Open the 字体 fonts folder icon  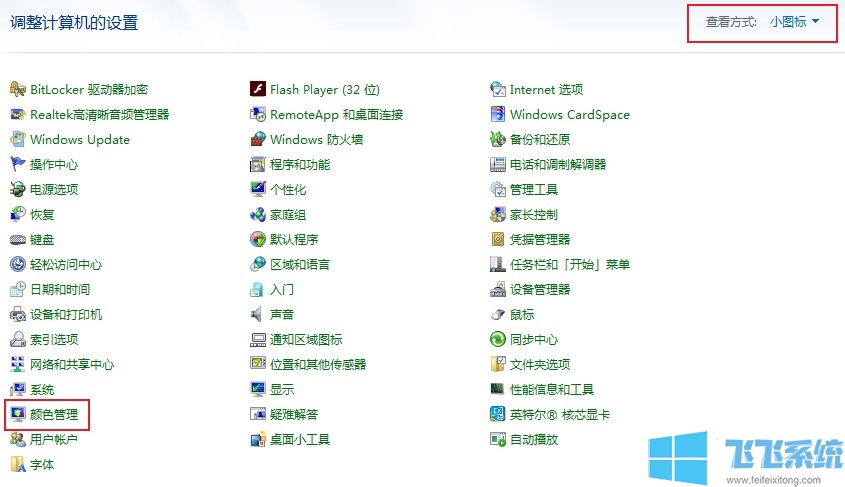click(18, 465)
